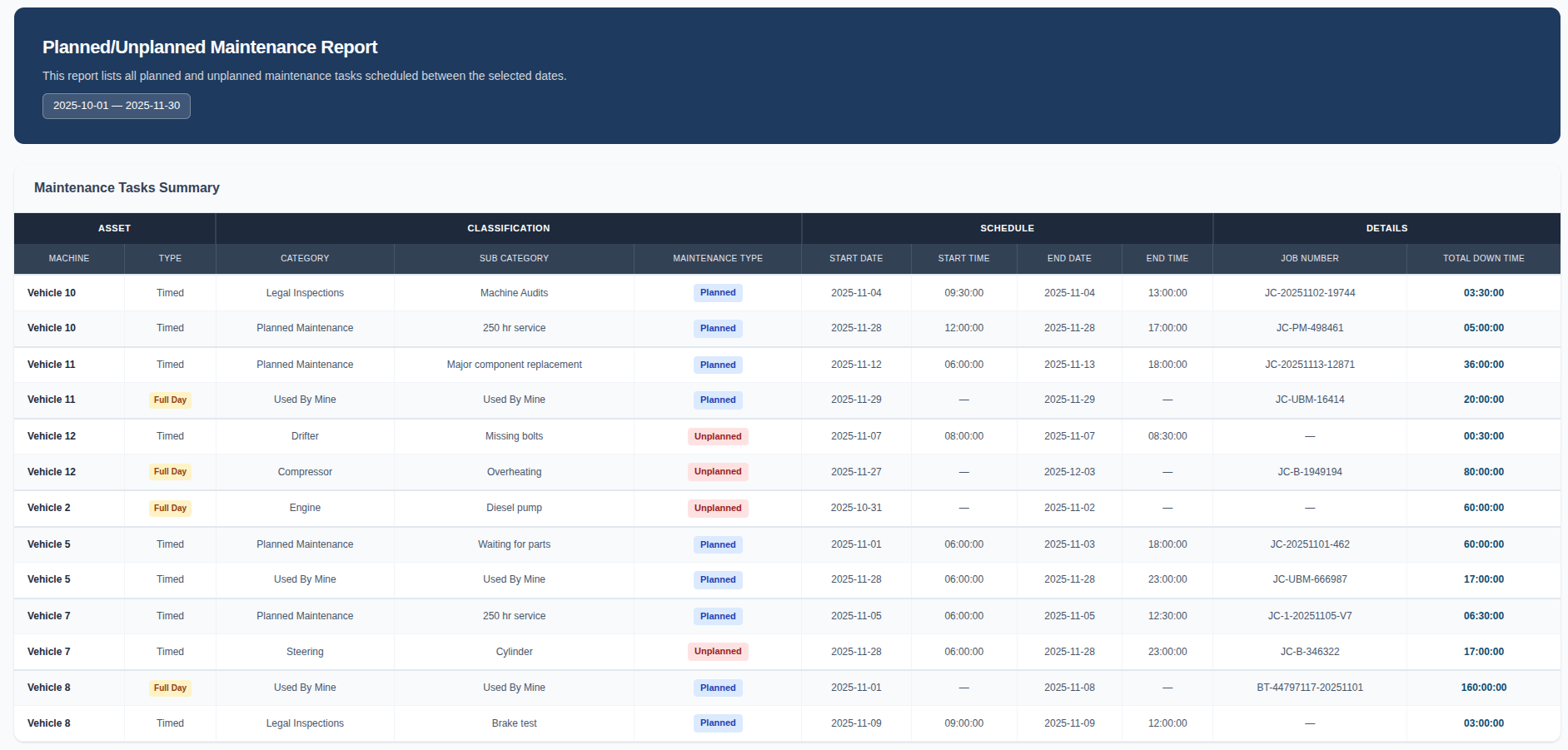Click Unplanned badge in Vehicle 12 Drifter row
The width and height of the screenshot is (1568, 750).
click(717, 436)
